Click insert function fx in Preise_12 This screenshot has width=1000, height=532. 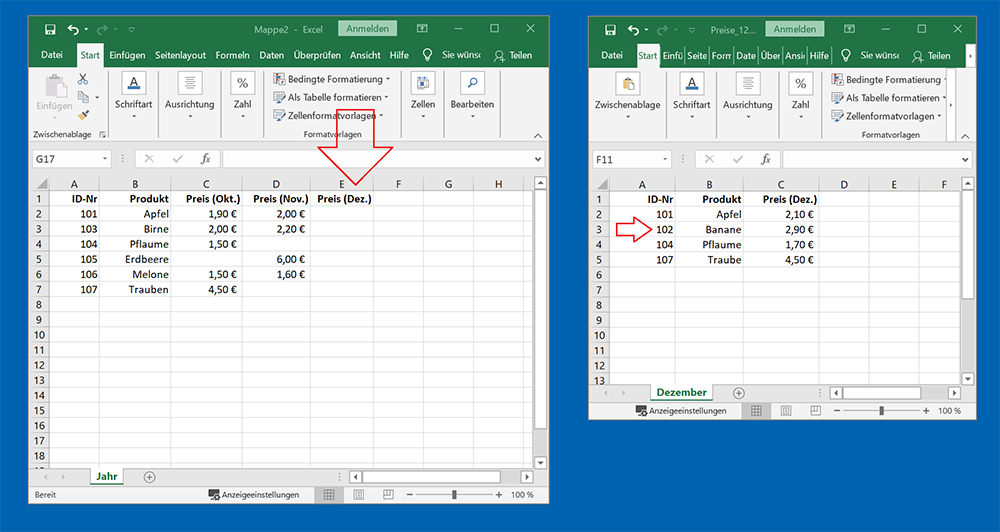(x=765, y=159)
